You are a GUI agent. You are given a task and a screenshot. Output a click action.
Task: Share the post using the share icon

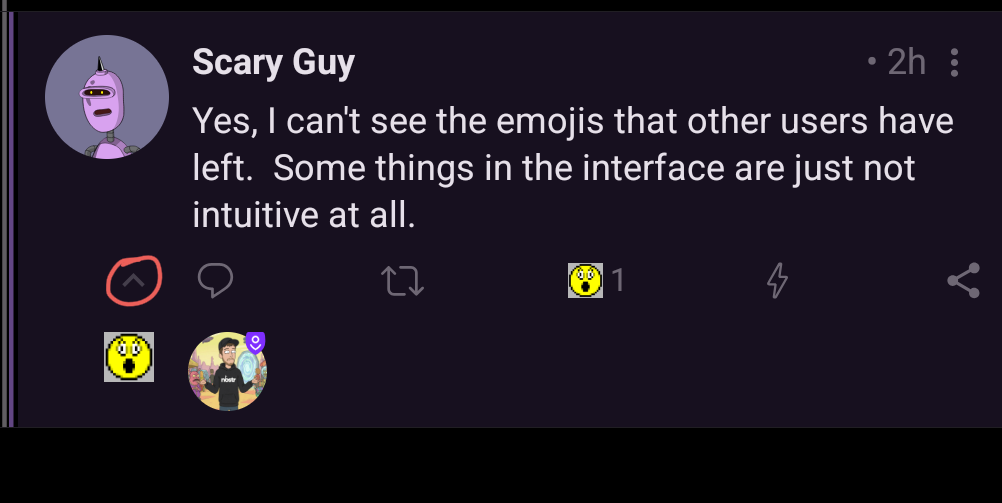coord(962,282)
